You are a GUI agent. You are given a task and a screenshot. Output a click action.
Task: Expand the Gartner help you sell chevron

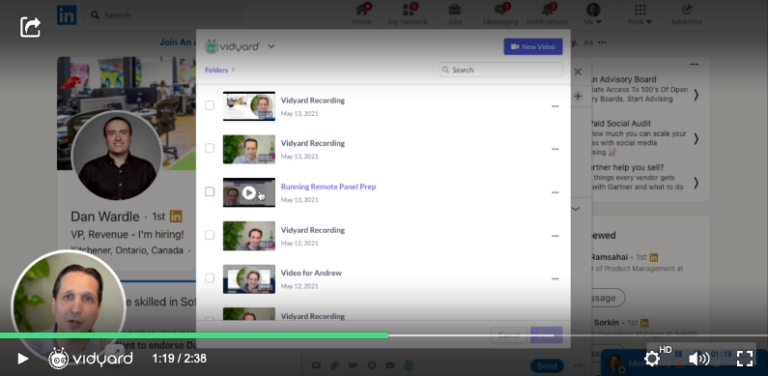pyautogui.click(x=696, y=183)
